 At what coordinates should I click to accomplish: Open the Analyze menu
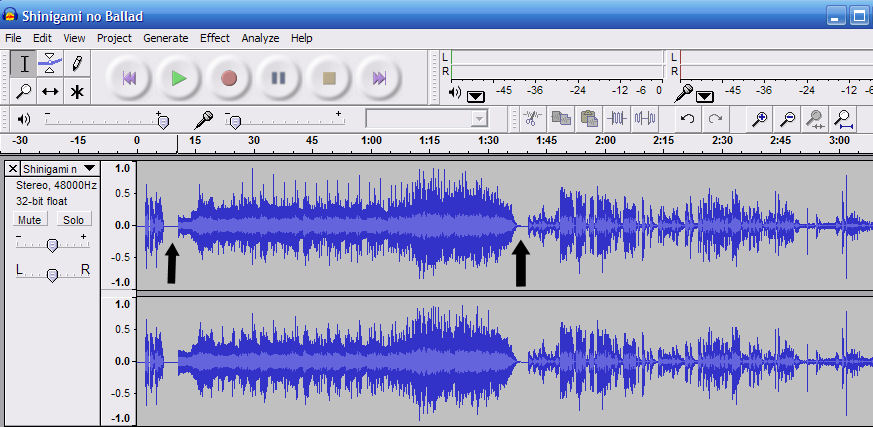[x=260, y=38]
